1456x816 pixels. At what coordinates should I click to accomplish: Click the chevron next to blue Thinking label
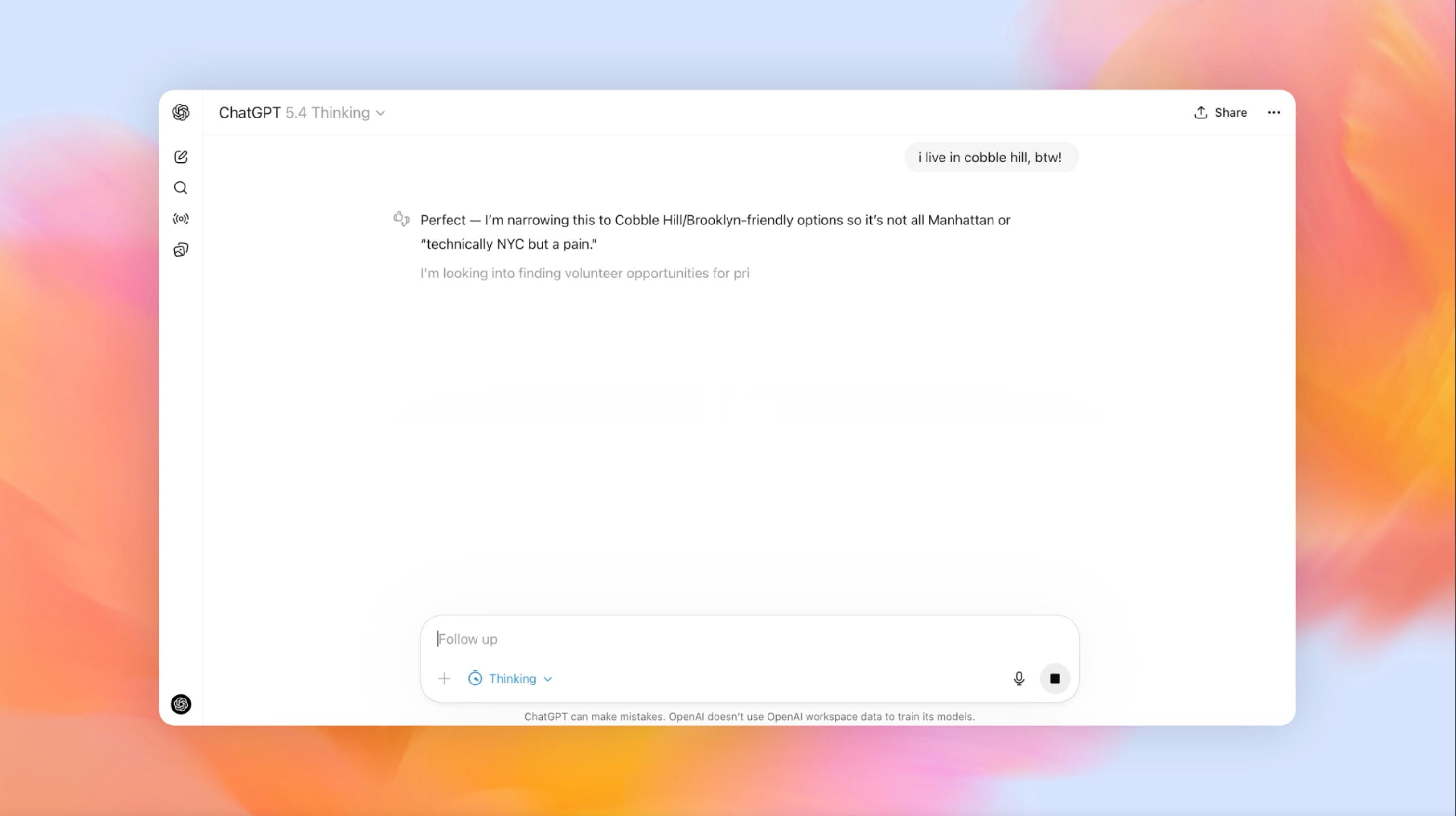coord(548,679)
